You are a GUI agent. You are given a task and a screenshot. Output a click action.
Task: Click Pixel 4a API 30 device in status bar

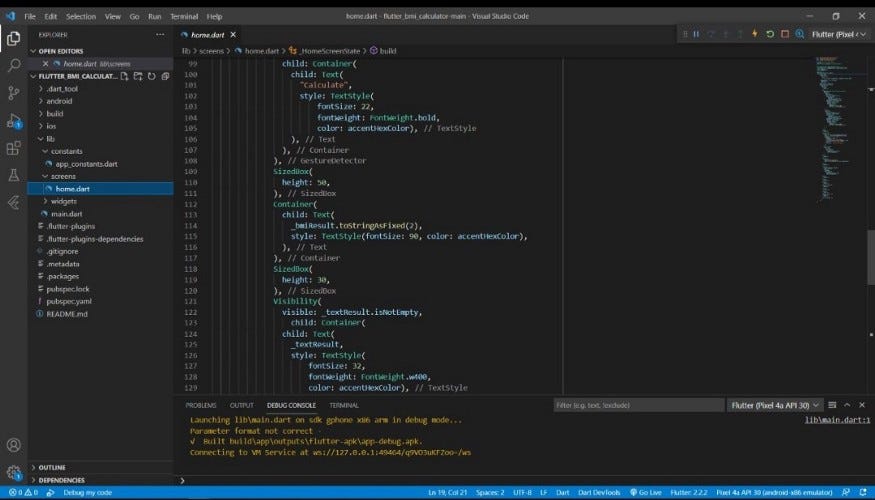coord(774,493)
